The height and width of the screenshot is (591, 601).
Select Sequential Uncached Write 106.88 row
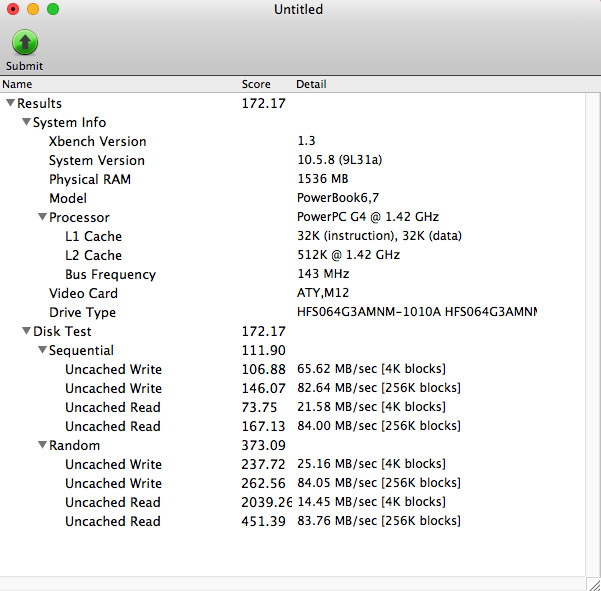(292, 369)
